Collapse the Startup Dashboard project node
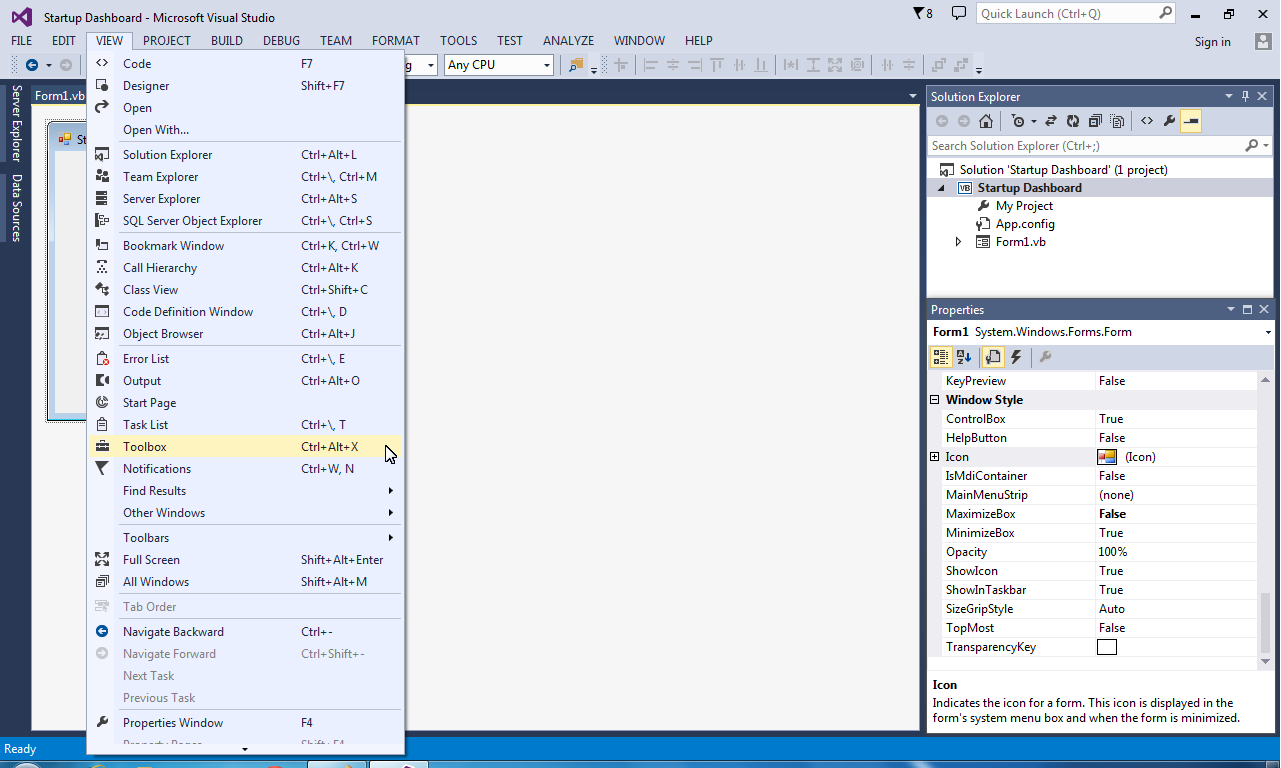 click(x=941, y=188)
